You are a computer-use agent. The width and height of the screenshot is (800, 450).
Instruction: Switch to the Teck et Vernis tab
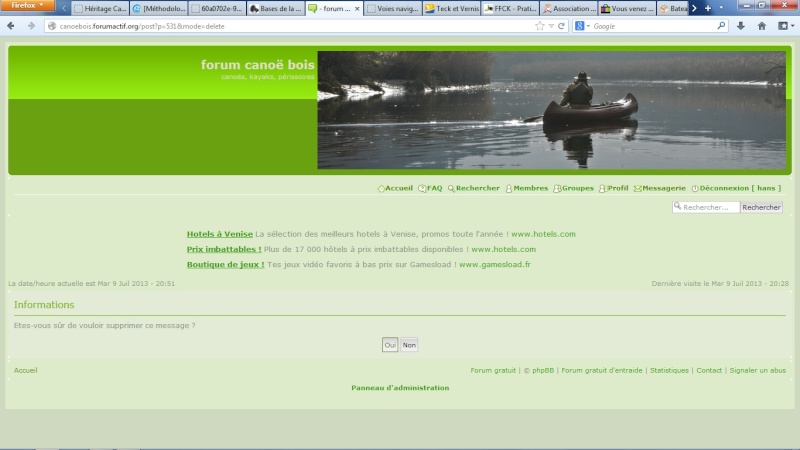(452, 9)
